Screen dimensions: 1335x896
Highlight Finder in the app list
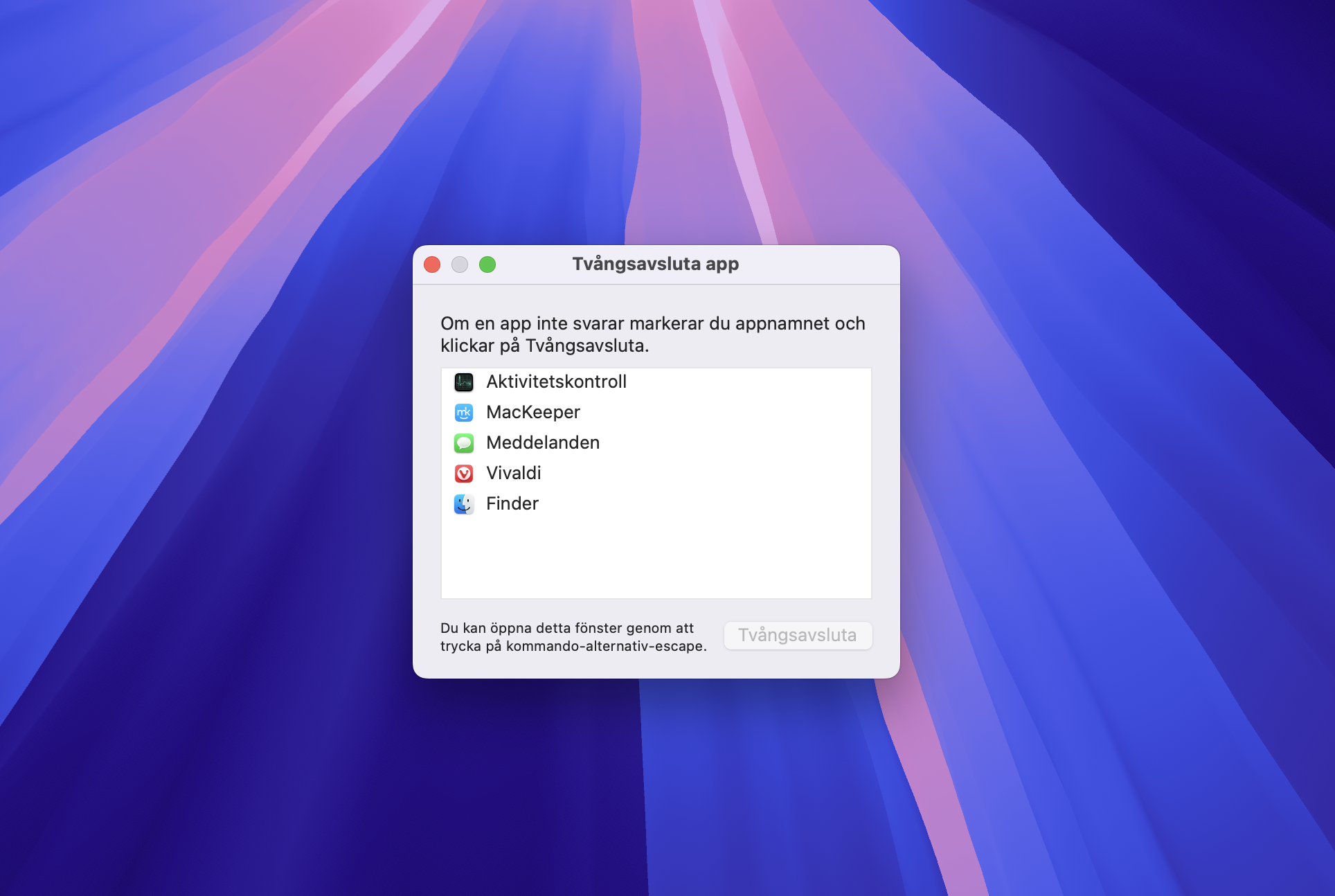(x=656, y=504)
